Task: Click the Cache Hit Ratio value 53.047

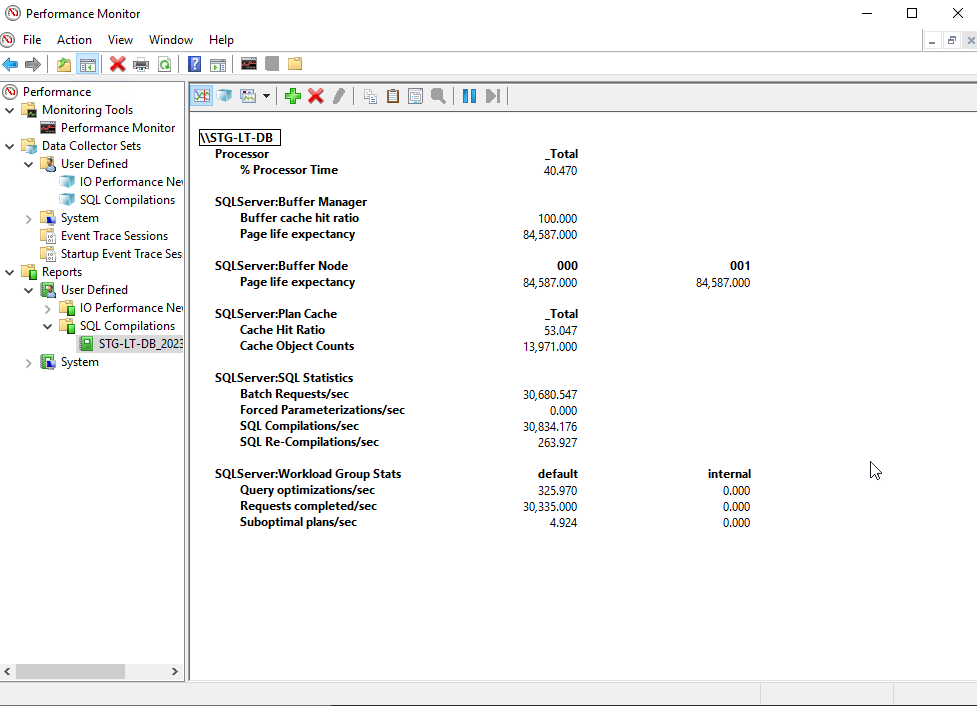Action: (560, 331)
